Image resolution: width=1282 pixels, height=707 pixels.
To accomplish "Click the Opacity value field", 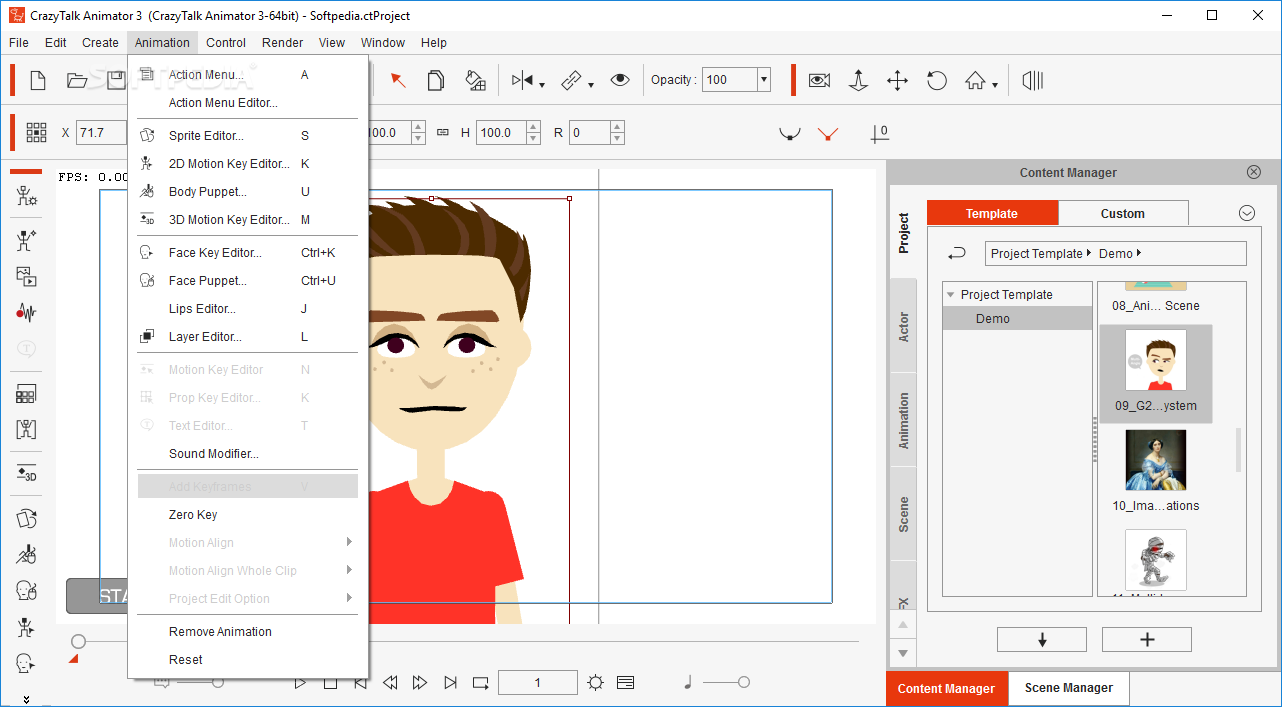I will (730, 80).
